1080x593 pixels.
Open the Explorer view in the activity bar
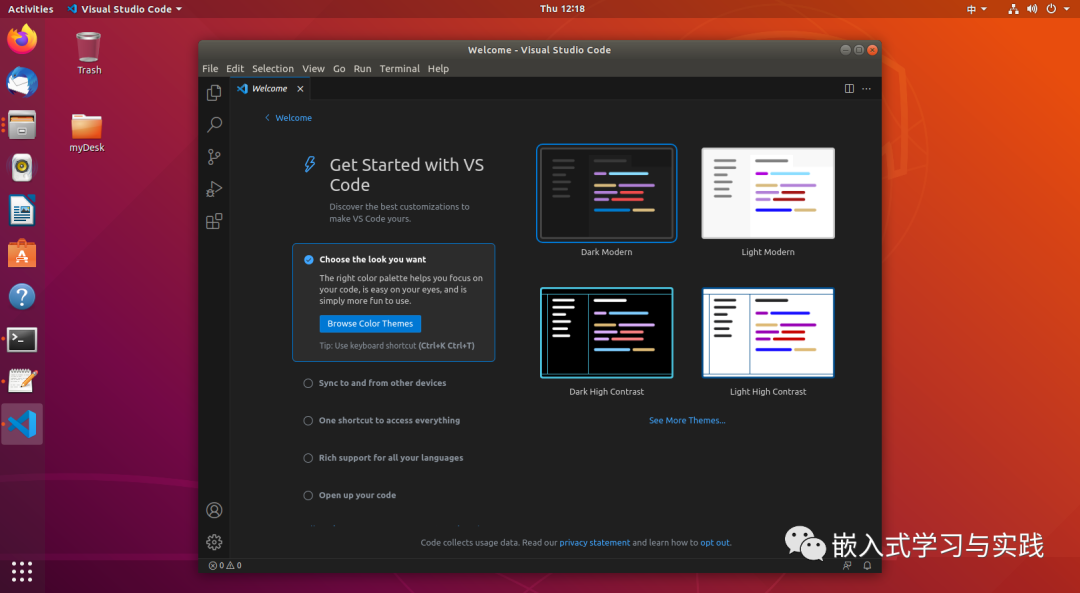tap(213, 92)
